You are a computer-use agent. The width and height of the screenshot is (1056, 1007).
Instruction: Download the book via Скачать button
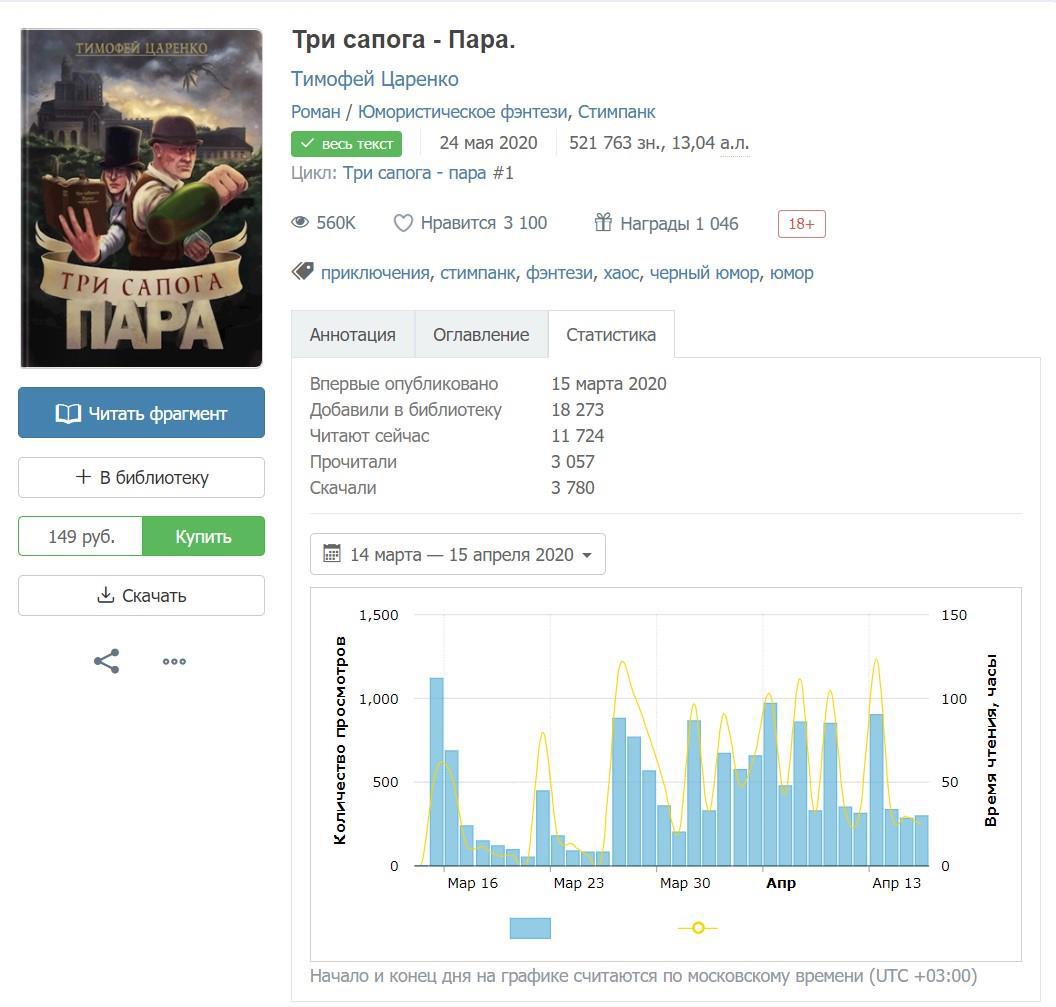141,595
